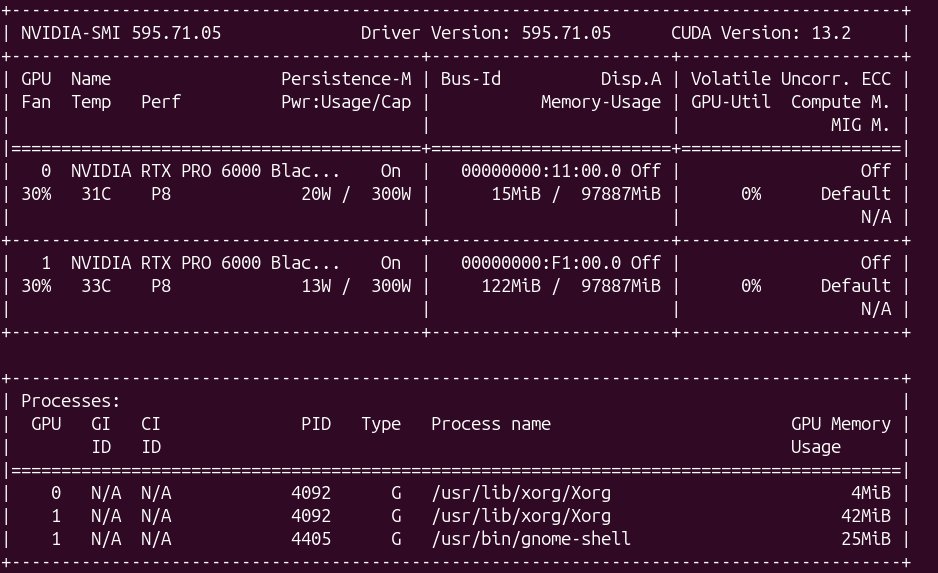Click the 'Bus-Id' column header

(471, 79)
